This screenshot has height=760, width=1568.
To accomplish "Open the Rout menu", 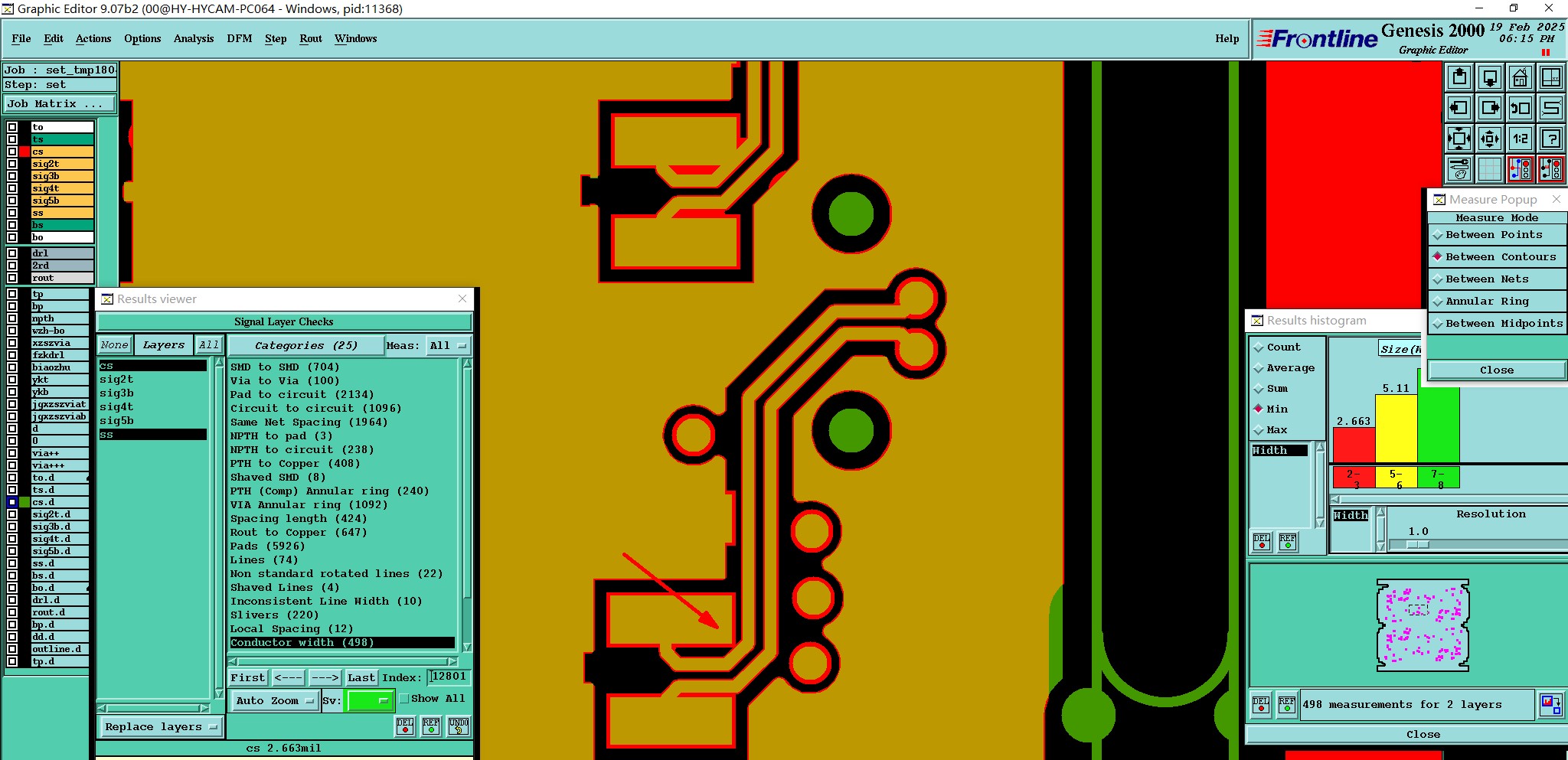I will pos(311,38).
